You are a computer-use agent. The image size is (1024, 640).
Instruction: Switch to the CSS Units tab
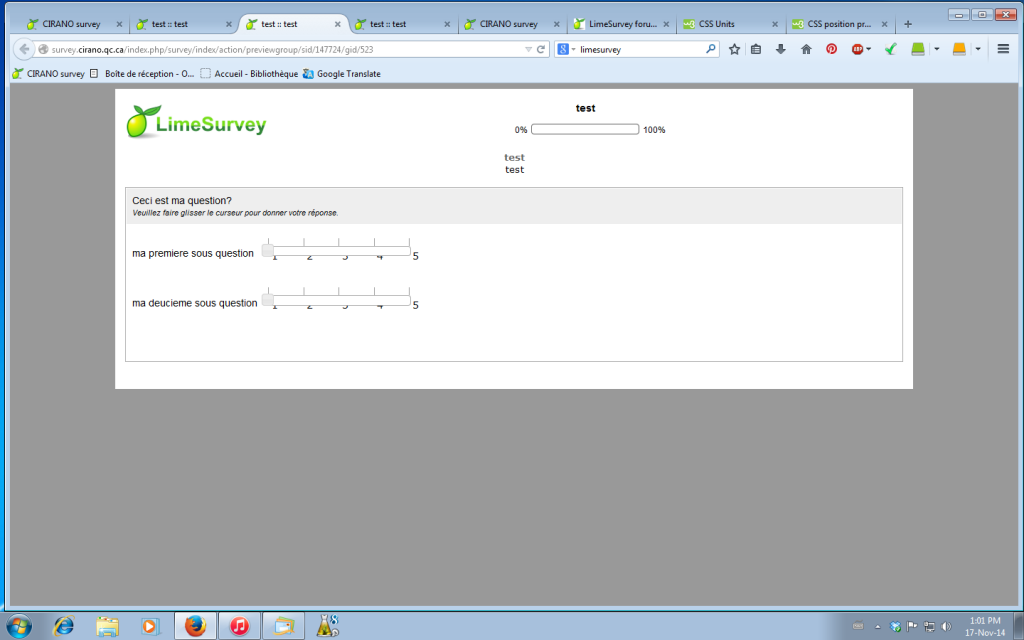tap(728, 24)
